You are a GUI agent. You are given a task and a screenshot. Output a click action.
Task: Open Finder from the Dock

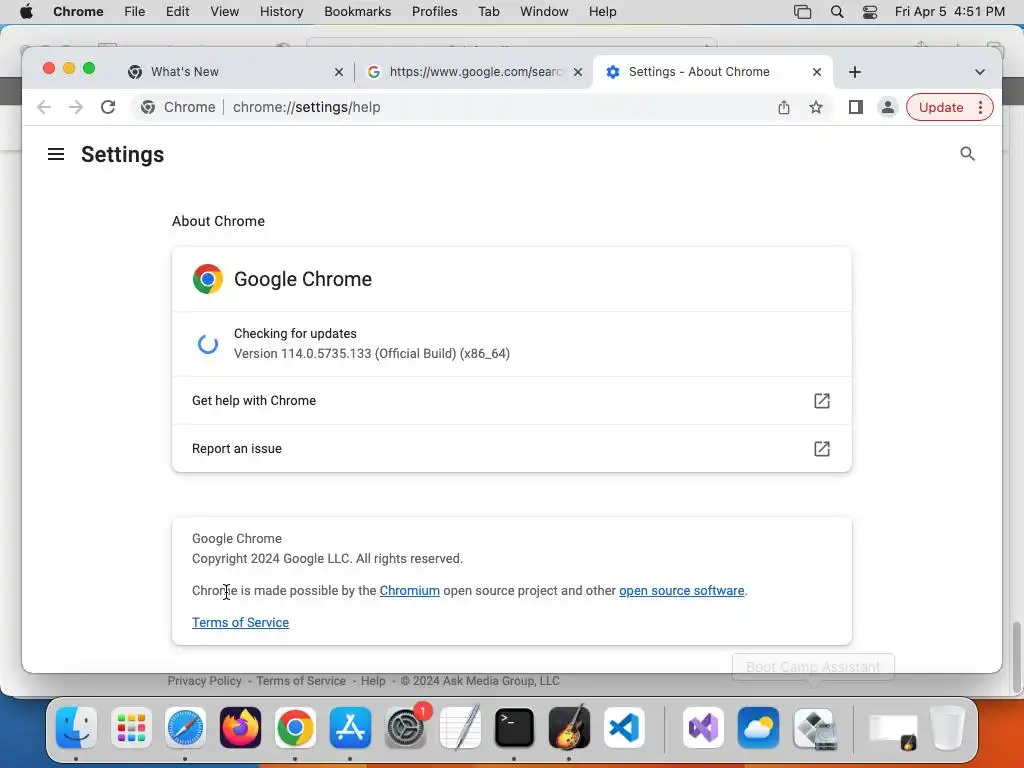(x=76, y=727)
